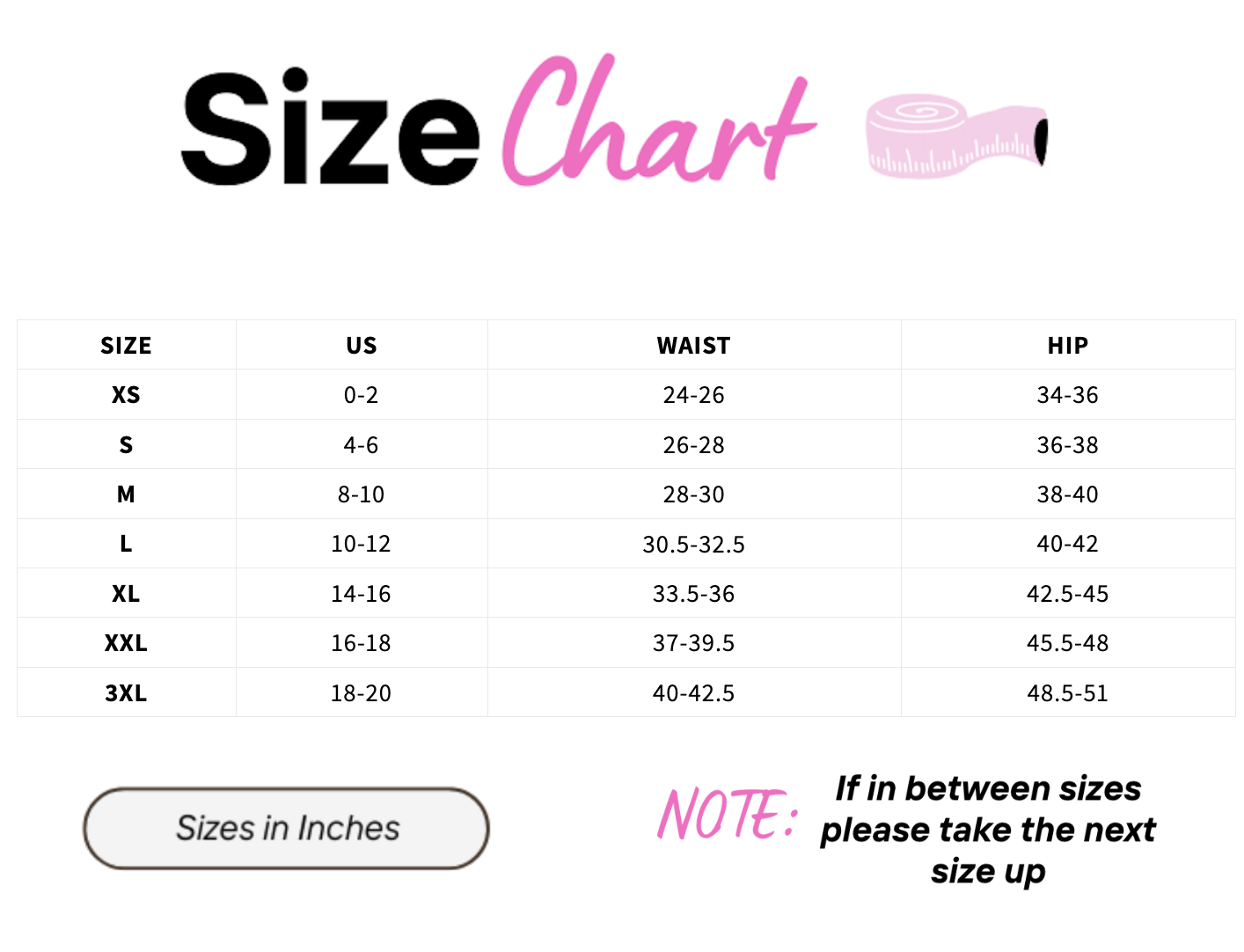The width and height of the screenshot is (1244, 952).
Task: Click the XS size row label
Action: tap(126, 395)
